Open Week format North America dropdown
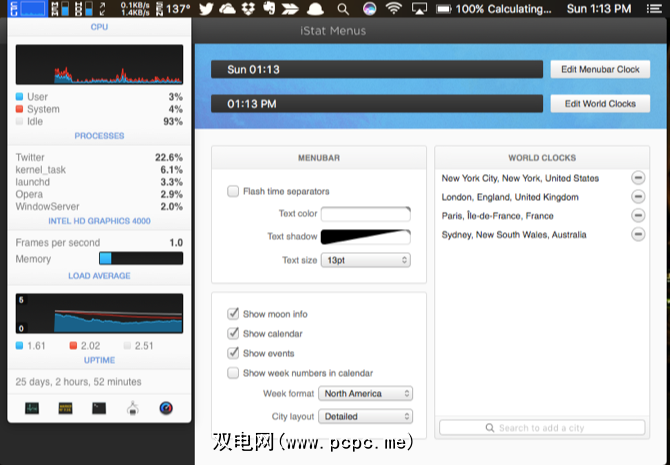Image resolution: width=670 pixels, height=465 pixels. (365, 393)
